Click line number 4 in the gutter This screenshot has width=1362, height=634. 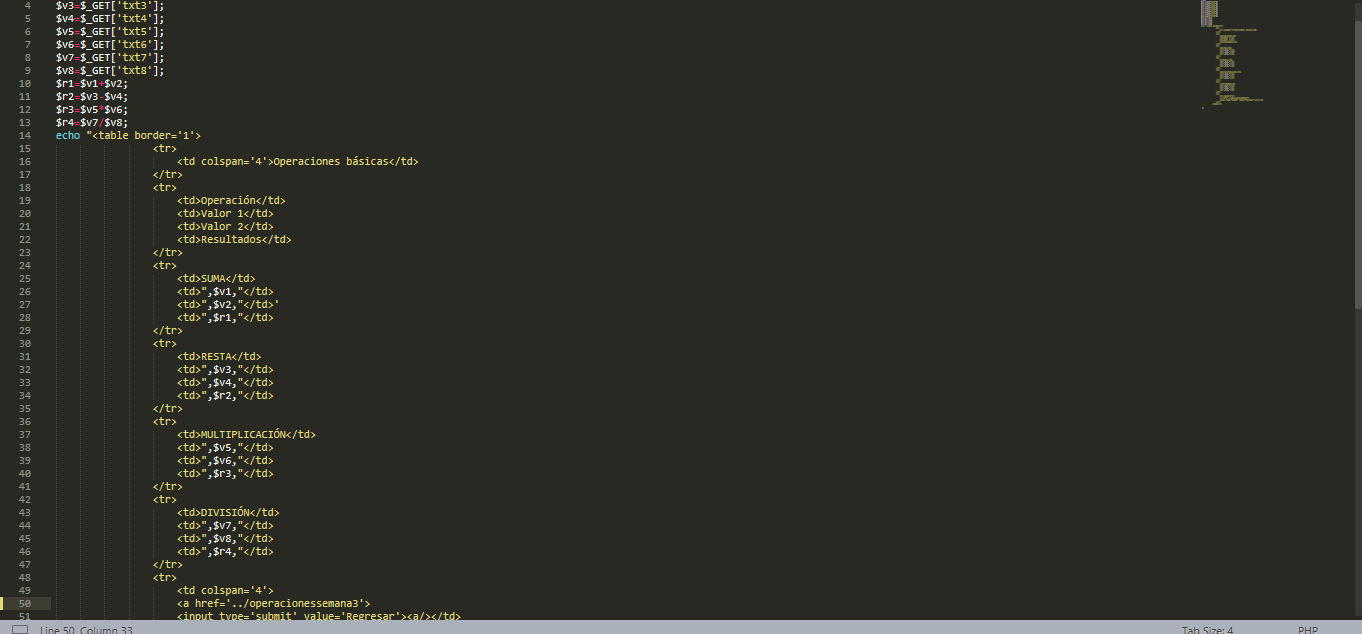(x=27, y=6)
